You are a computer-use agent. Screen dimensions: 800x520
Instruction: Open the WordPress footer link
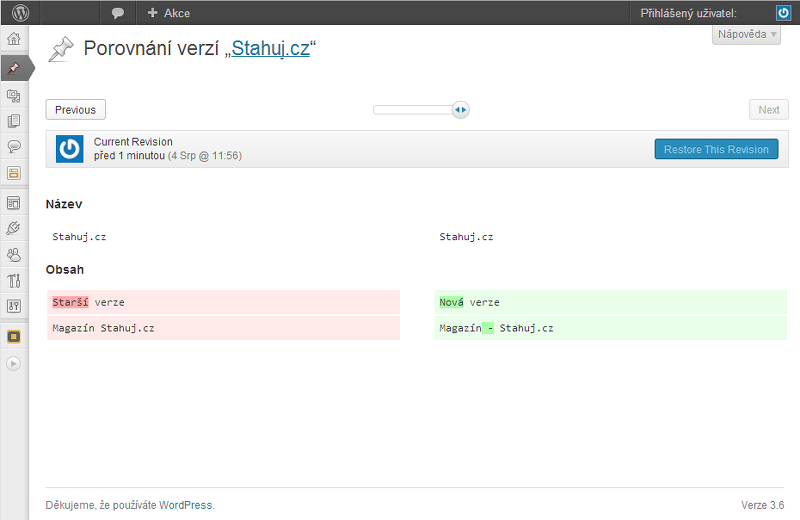click(x=186, y=505)
